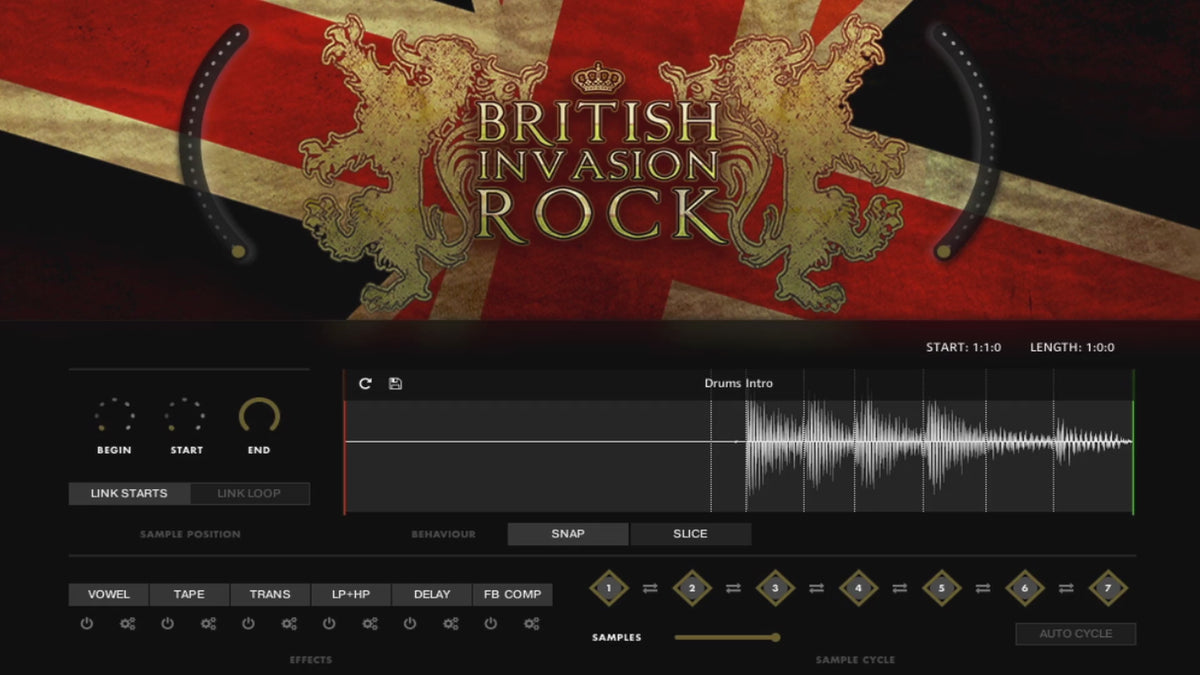Image resolution: width=1200 pixels, height=675 pixels.
Task: Toggle power for the VOWEL effect
Action: click(87, 624)
